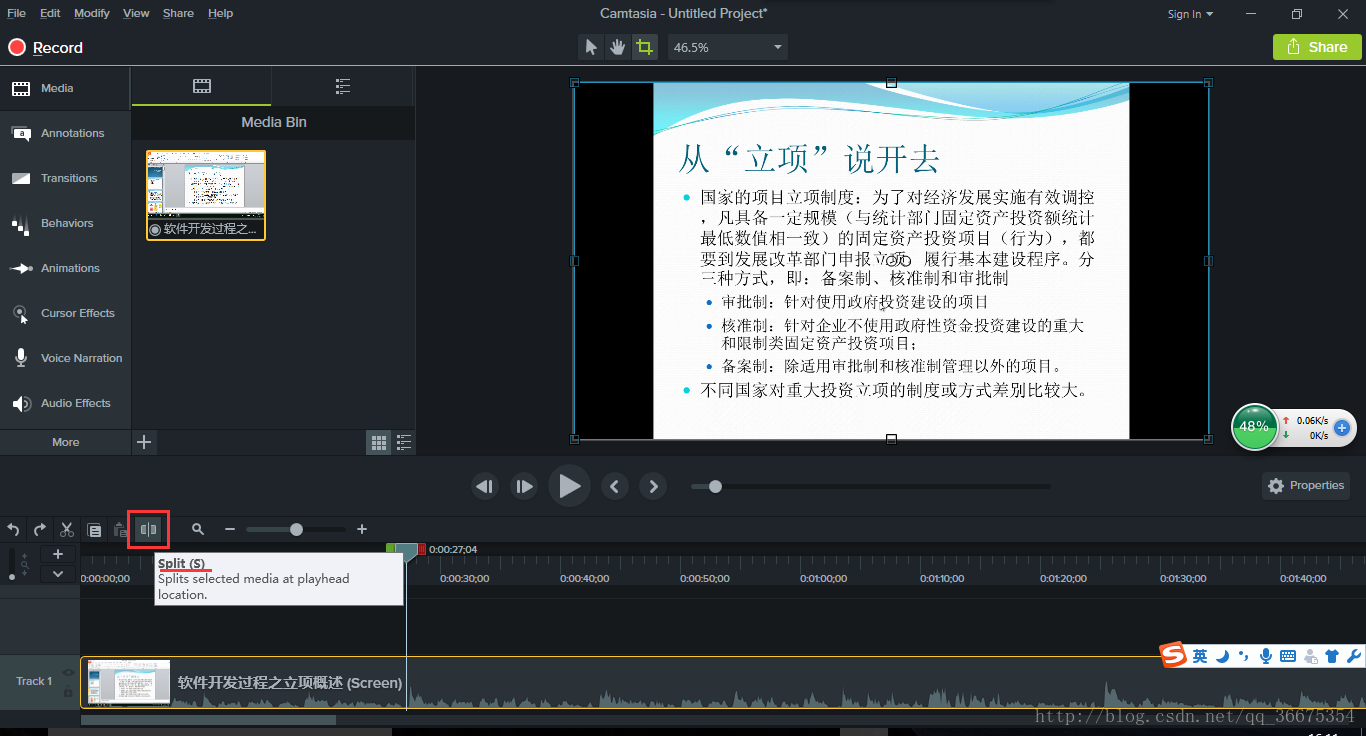Screen dimensions: 1366x736
Task: Click the timeline zoom slider handle
Action: click(x=296, y=529)
